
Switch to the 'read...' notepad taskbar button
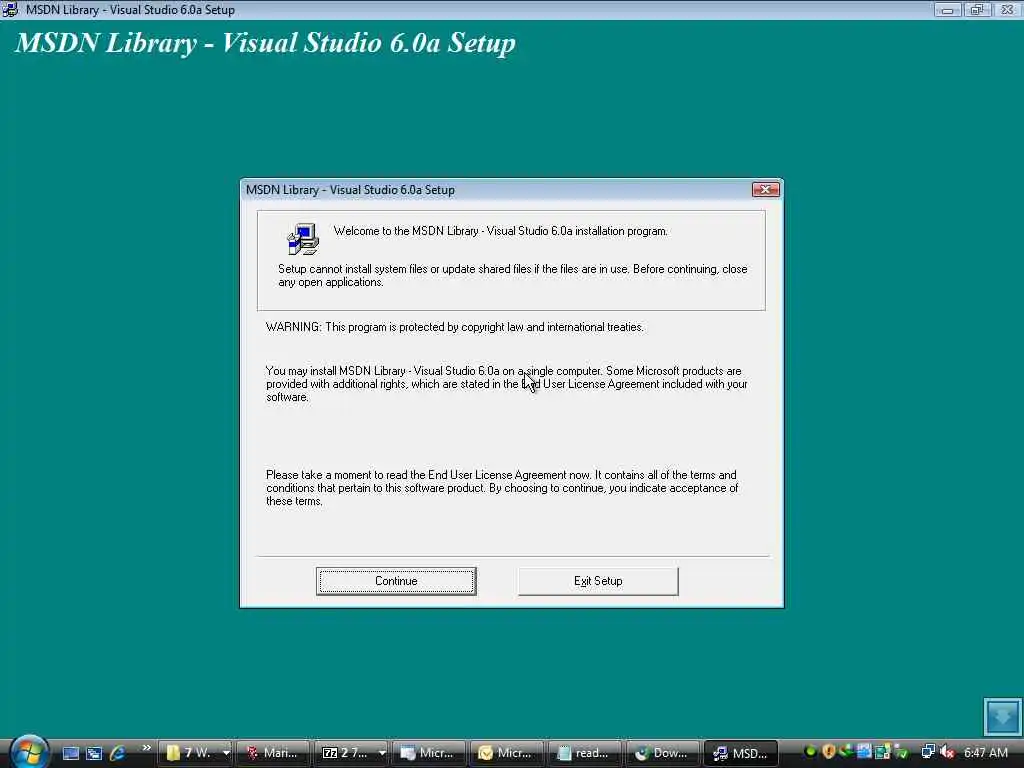[584, 753]
